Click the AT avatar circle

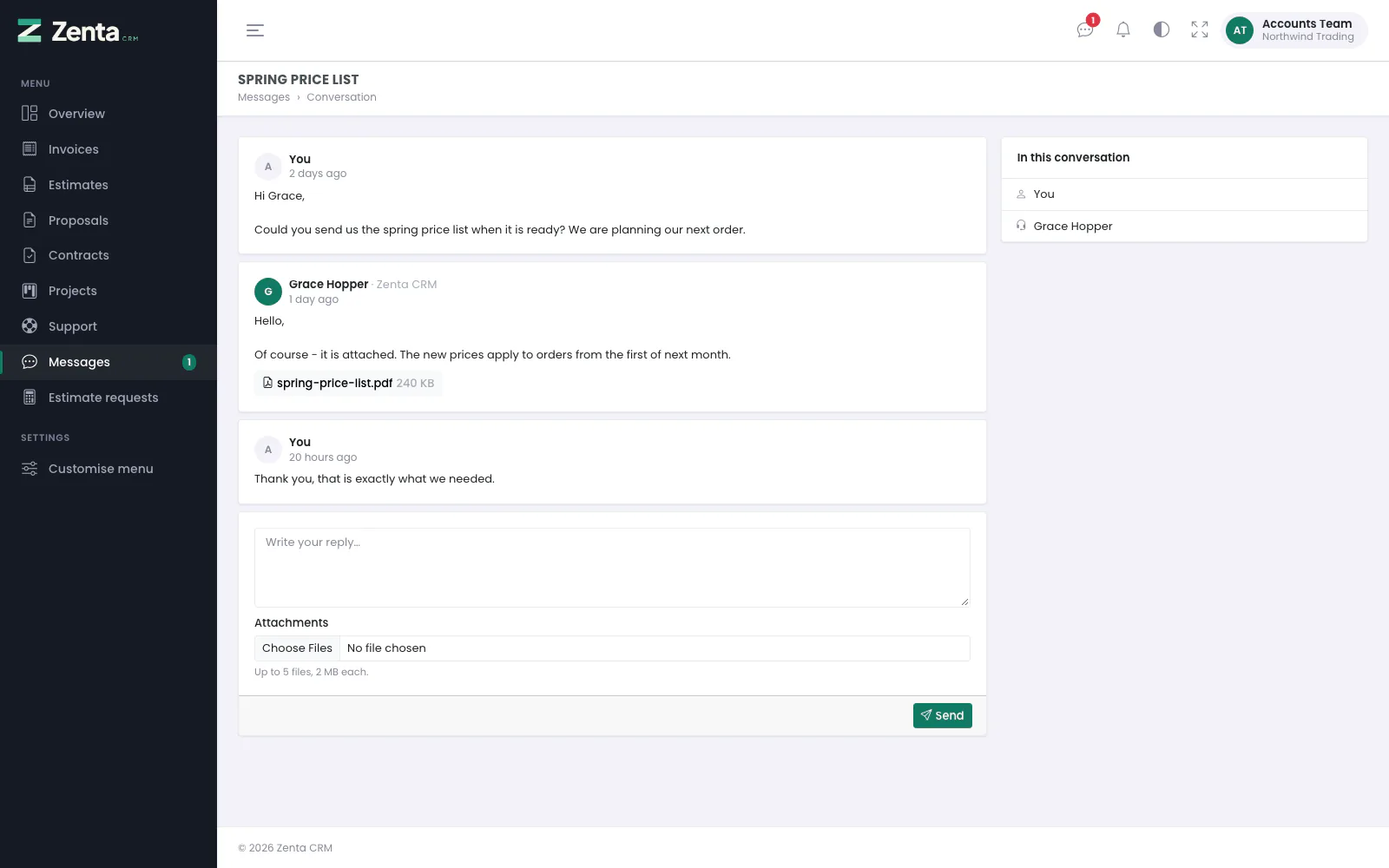(1240, 30)
